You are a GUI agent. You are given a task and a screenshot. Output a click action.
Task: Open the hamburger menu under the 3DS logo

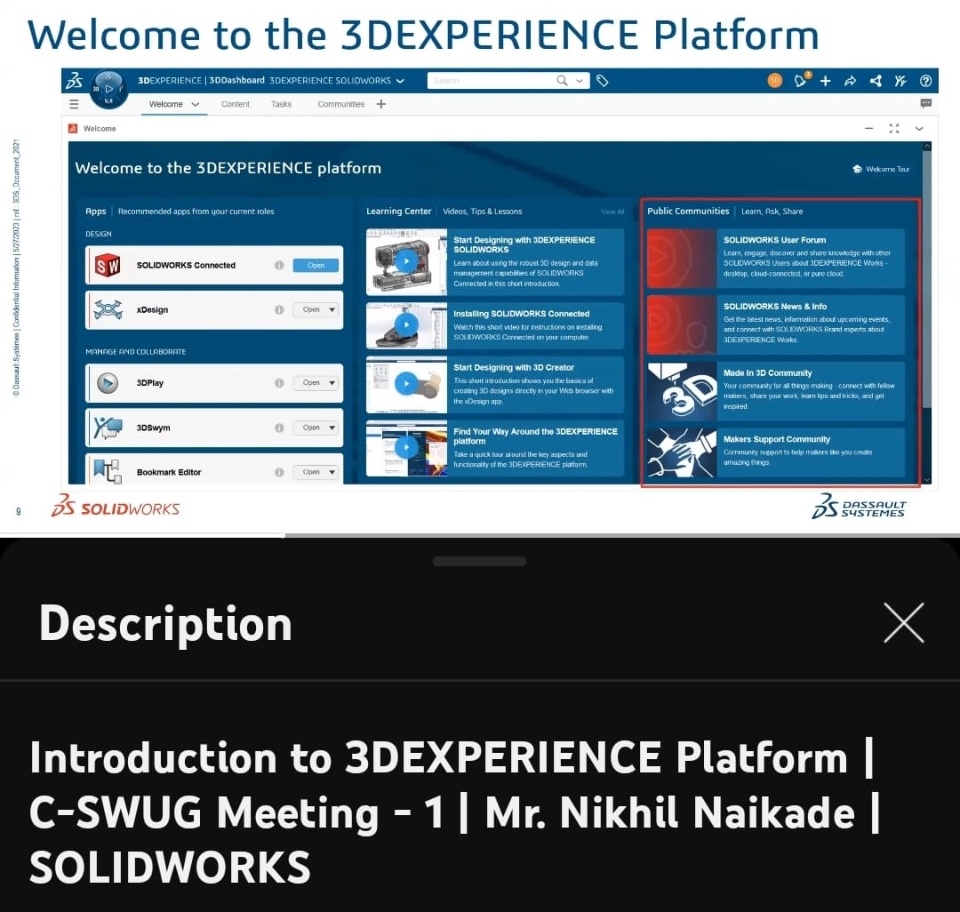click(x=74, y=104)
